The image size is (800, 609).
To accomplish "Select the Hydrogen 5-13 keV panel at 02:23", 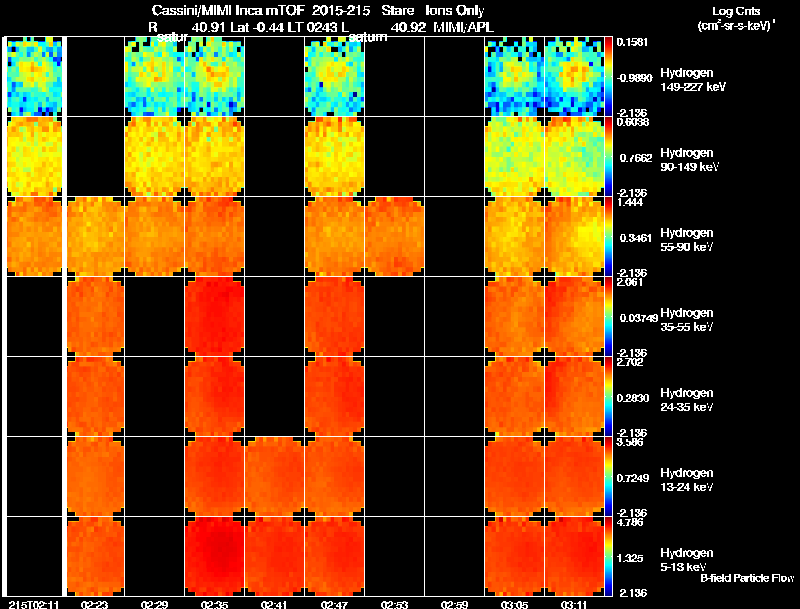I will 95,556.
